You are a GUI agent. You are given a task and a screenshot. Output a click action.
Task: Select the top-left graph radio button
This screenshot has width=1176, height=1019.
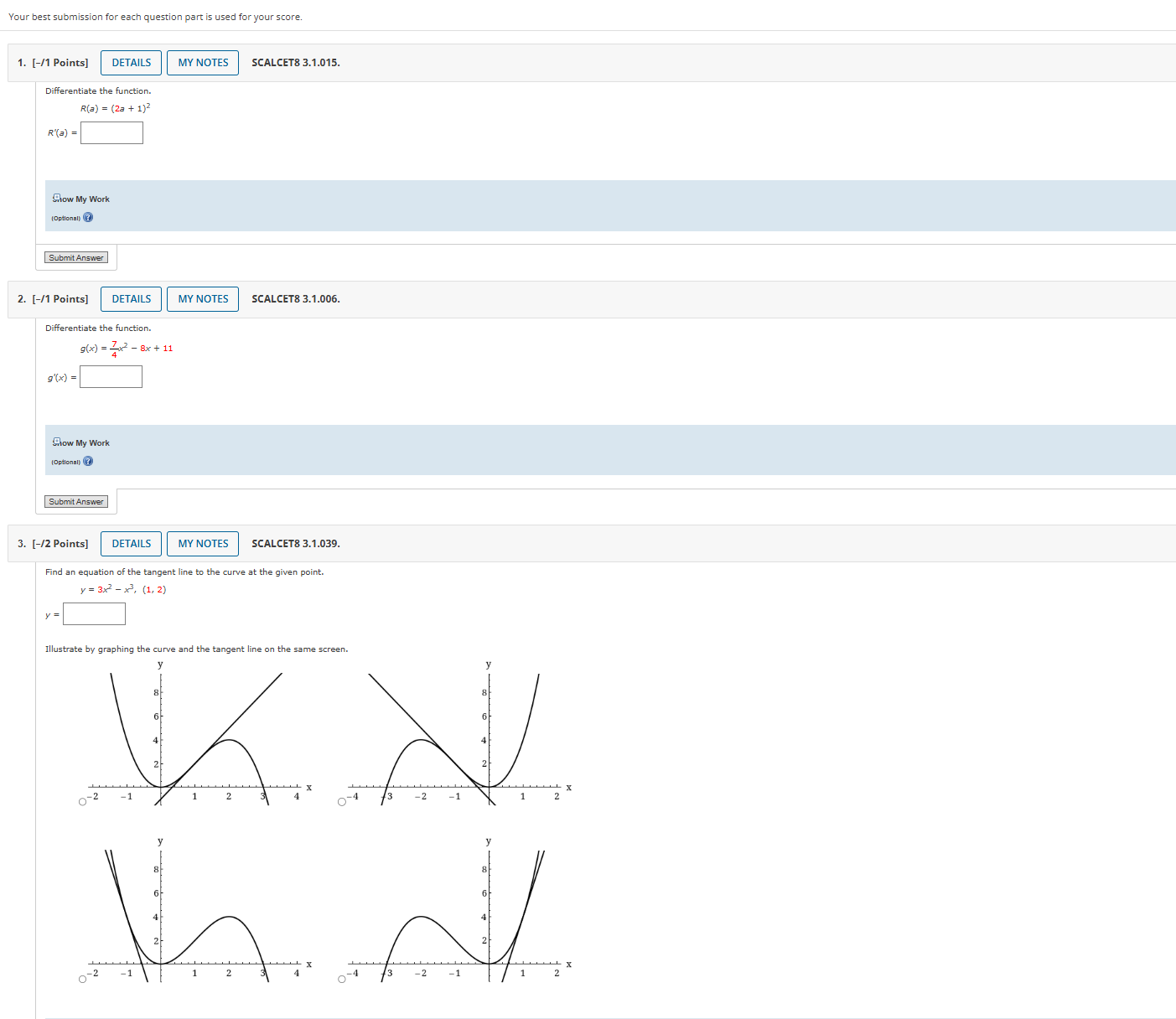tap(83, 802)
